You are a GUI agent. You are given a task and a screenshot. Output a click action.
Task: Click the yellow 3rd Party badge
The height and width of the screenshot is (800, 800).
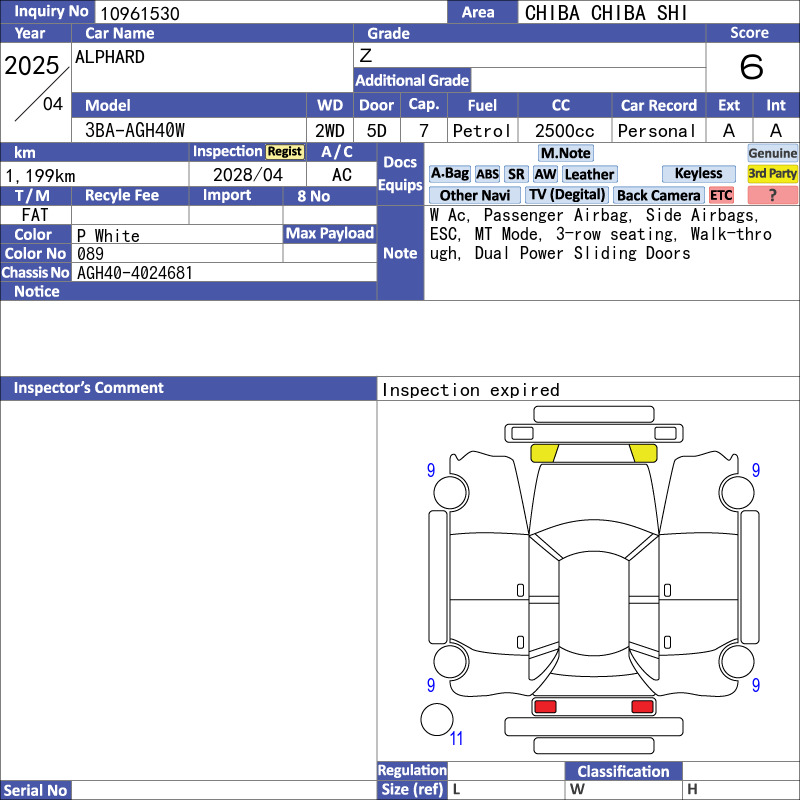pyautogui.click(x=772, y=174)
